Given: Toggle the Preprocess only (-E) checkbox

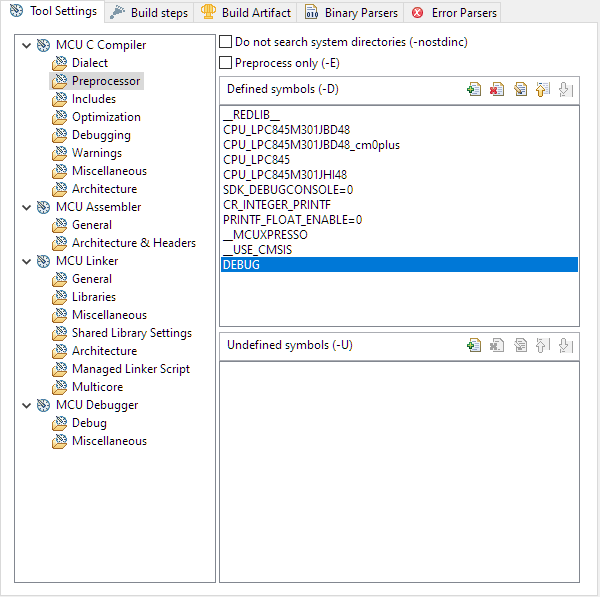Looking at the screenshot, I should click(226, 63).
